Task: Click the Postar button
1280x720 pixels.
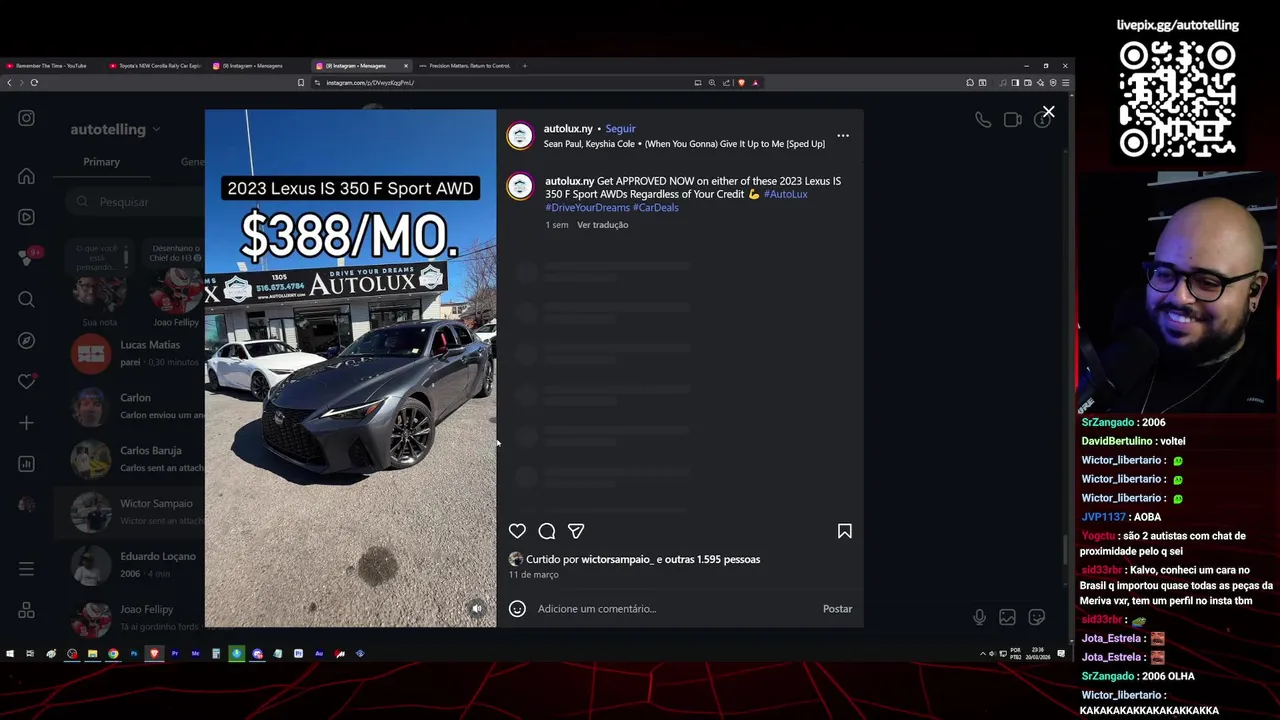Action: (x=837, y=608)
